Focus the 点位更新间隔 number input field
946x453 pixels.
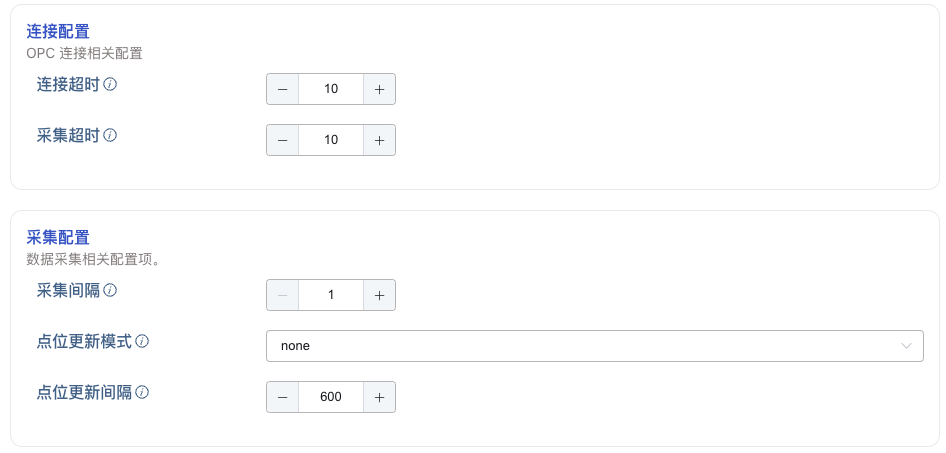tap(331, 397)
